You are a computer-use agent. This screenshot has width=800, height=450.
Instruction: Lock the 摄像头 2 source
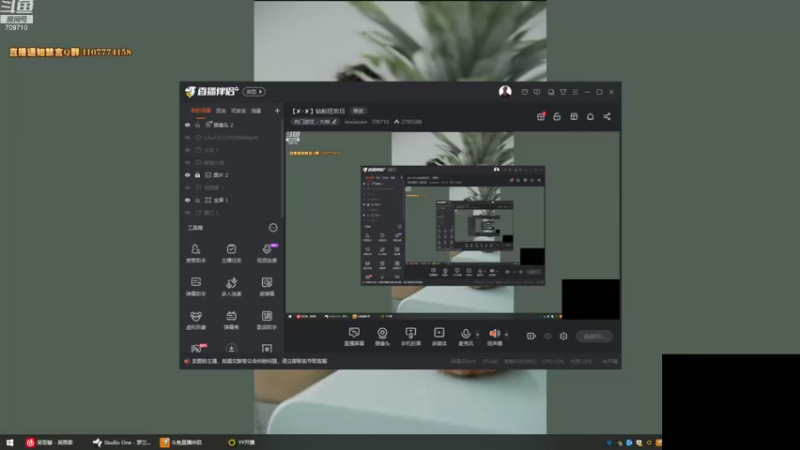pyautogui.click(x=197, y=125)
